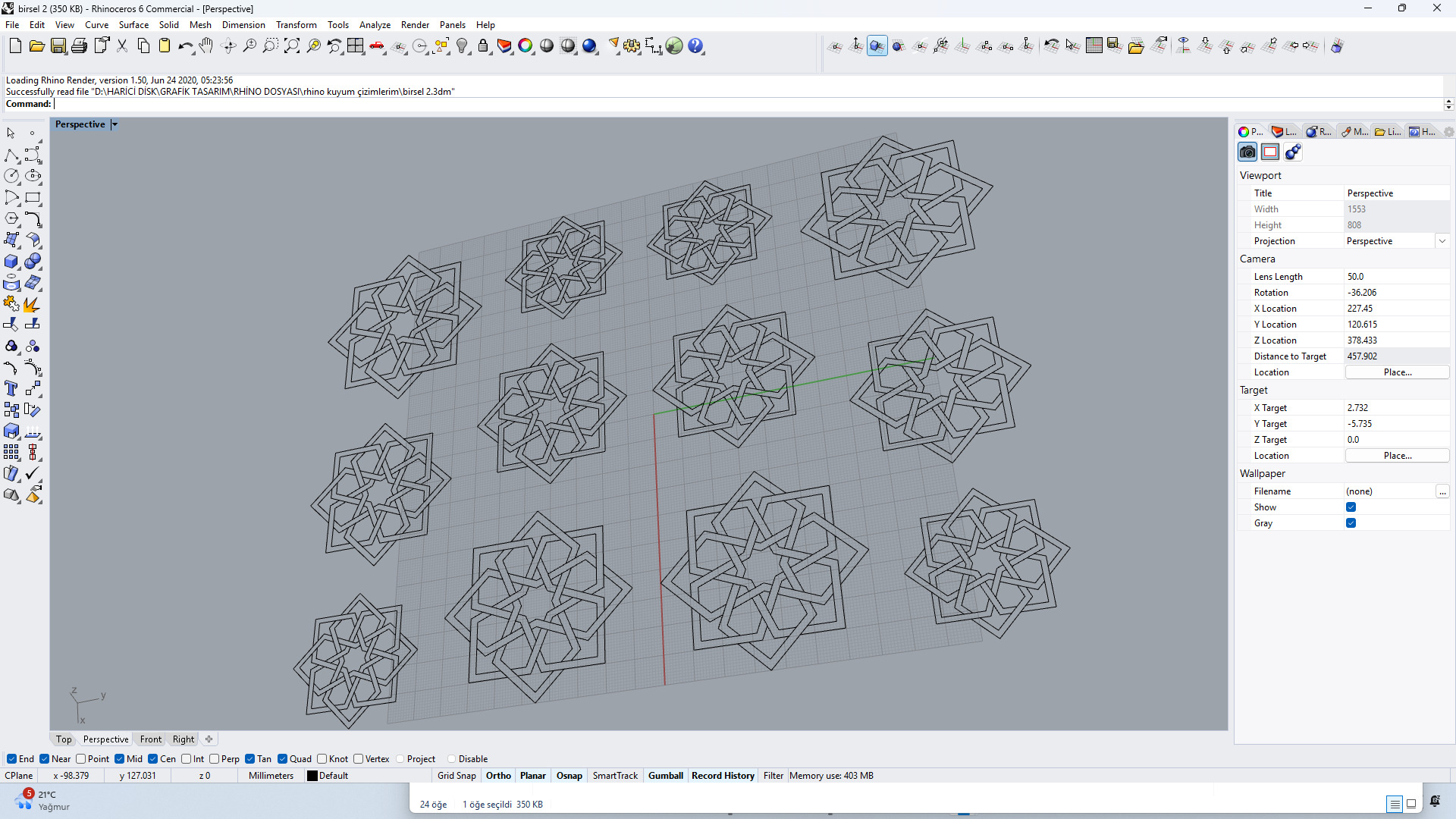Click the Rectangular Array icon in sidebar

[11, 453]
